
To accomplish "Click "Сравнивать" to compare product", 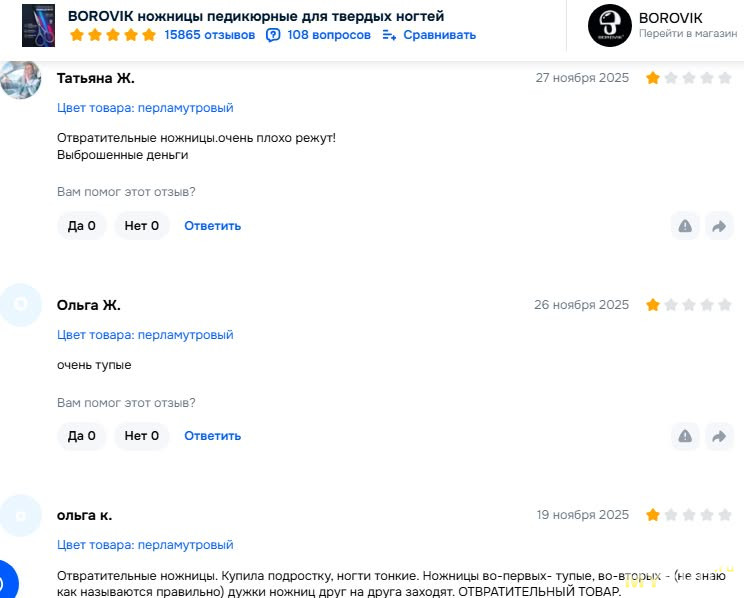I will [x=439, y=35].
